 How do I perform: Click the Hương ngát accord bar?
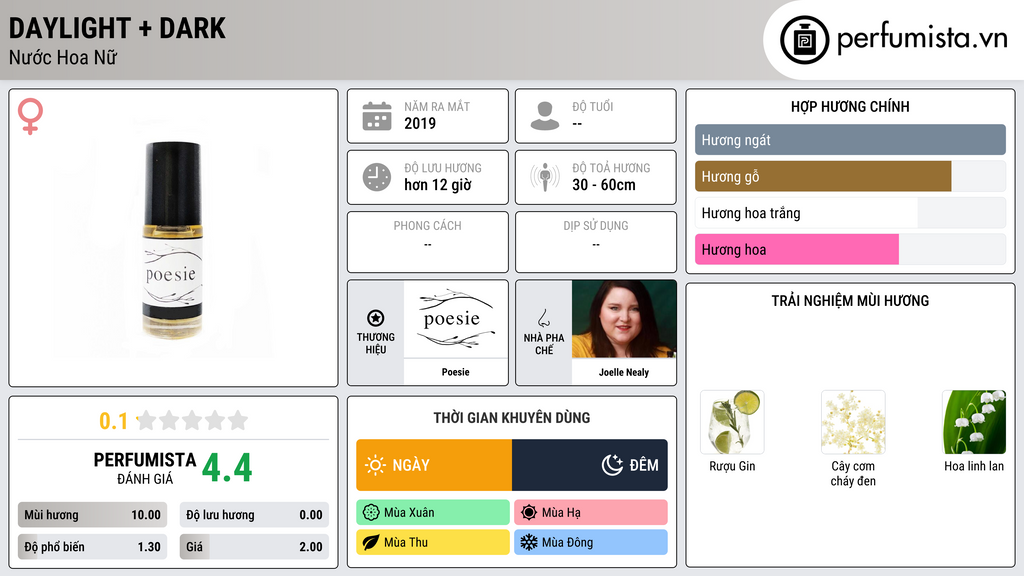pos(850,140)
